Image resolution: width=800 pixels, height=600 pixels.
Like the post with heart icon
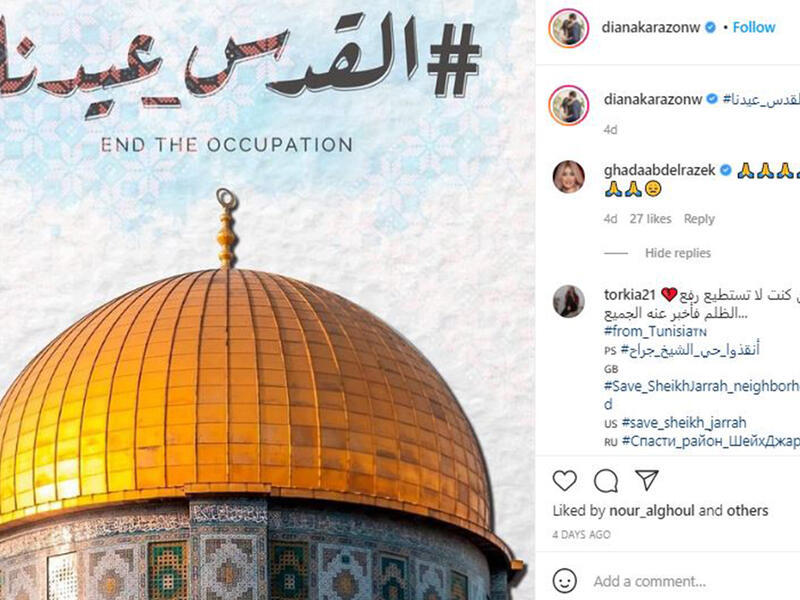(x=564, y=481)
